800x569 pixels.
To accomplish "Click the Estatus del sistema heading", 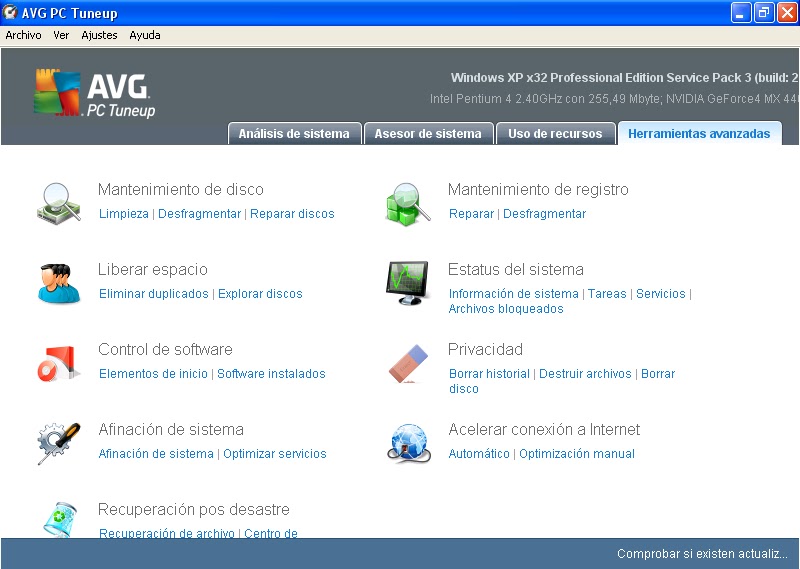I will 516,269.
